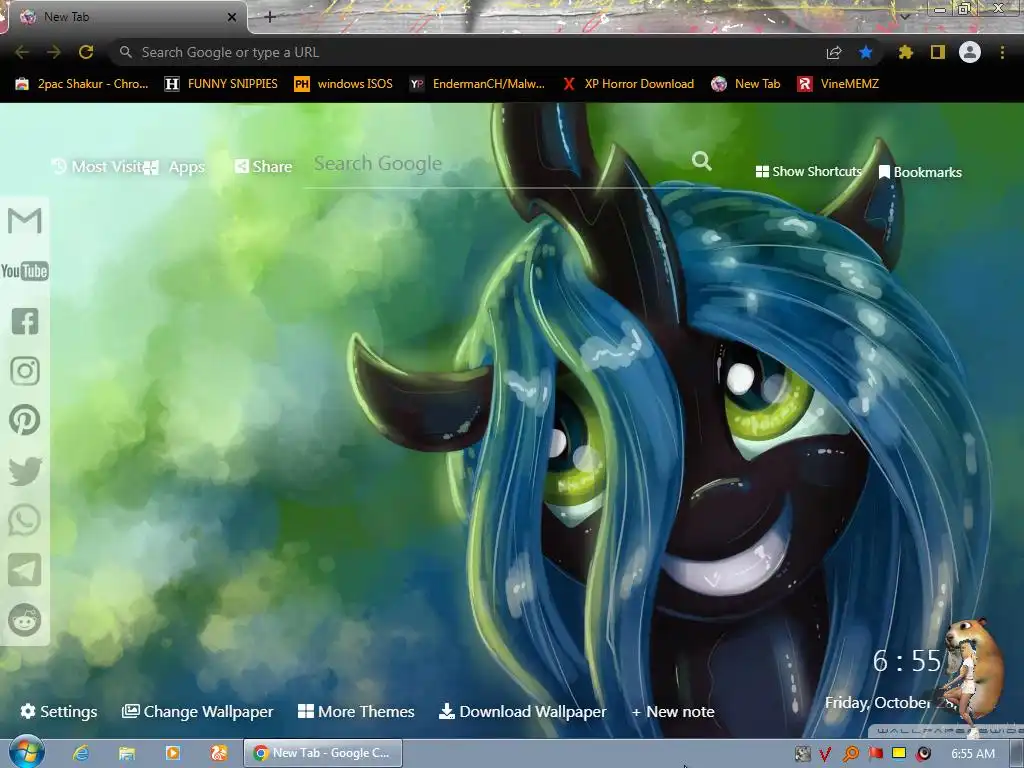Image resolution: width=1024 pixels, height=768 pixels.
Task: Open Reddit from the sidebar
Action: click(25, 620)
